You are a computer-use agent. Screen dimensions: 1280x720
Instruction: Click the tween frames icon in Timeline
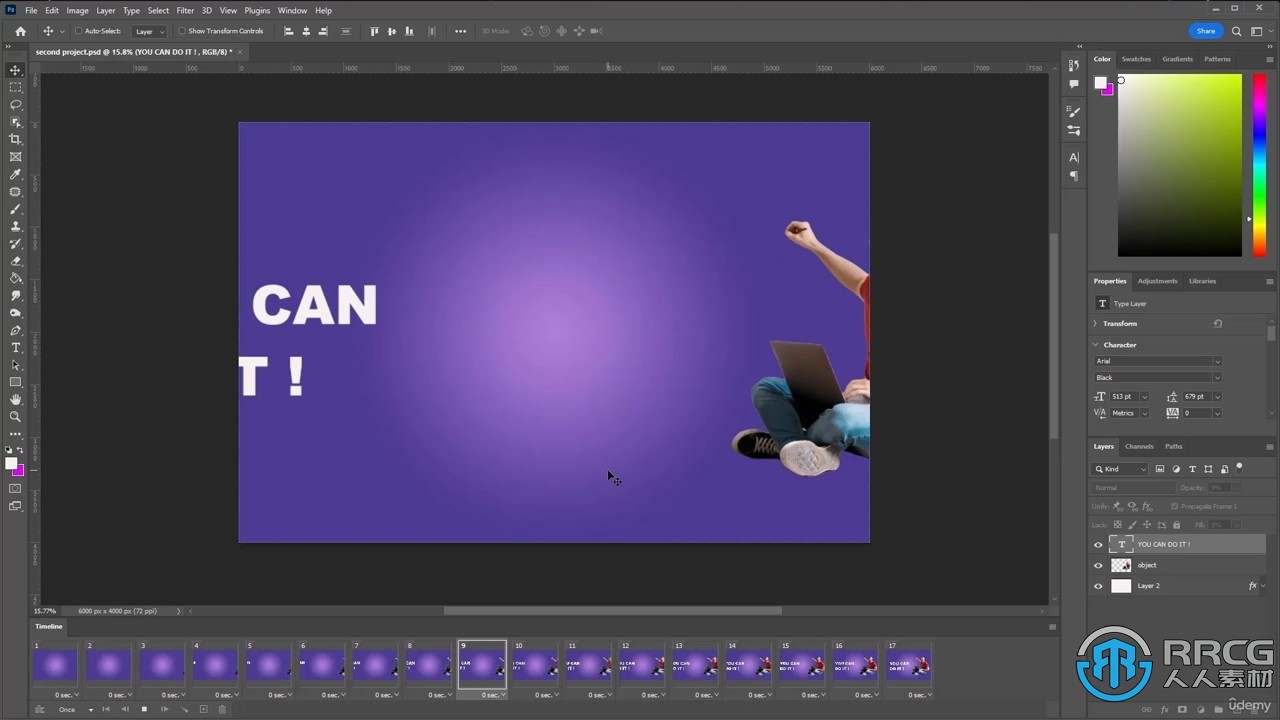tap(184, 709)
